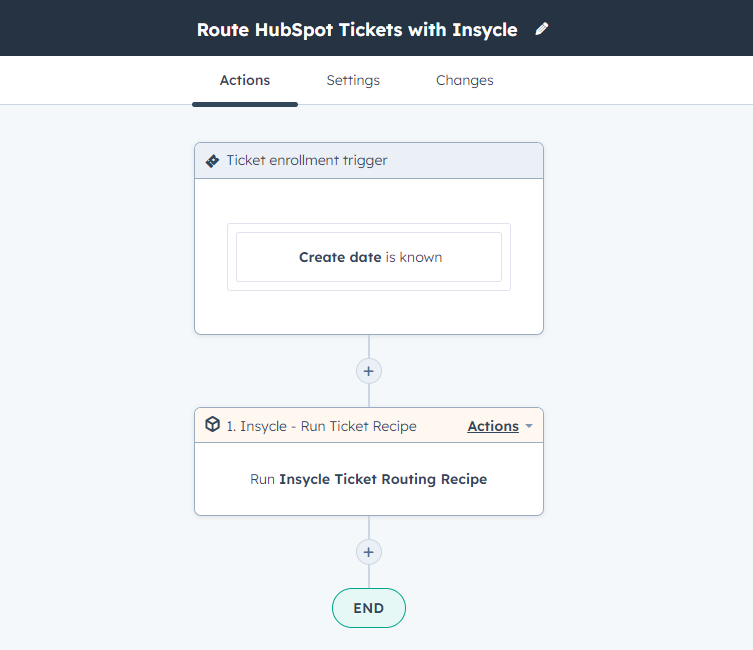The image size is (753, 650).
Task: Go to the Changes tab
Action: (465, 81)
